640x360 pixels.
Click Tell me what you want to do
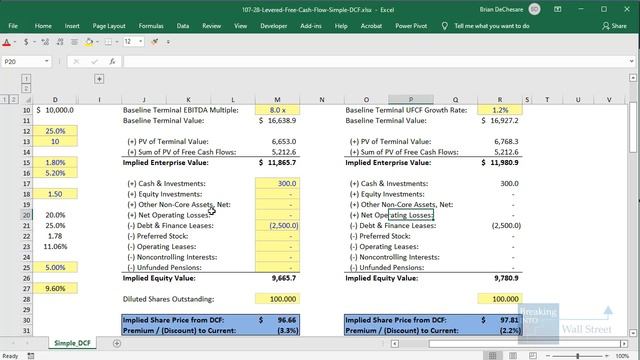click(492, 26)
